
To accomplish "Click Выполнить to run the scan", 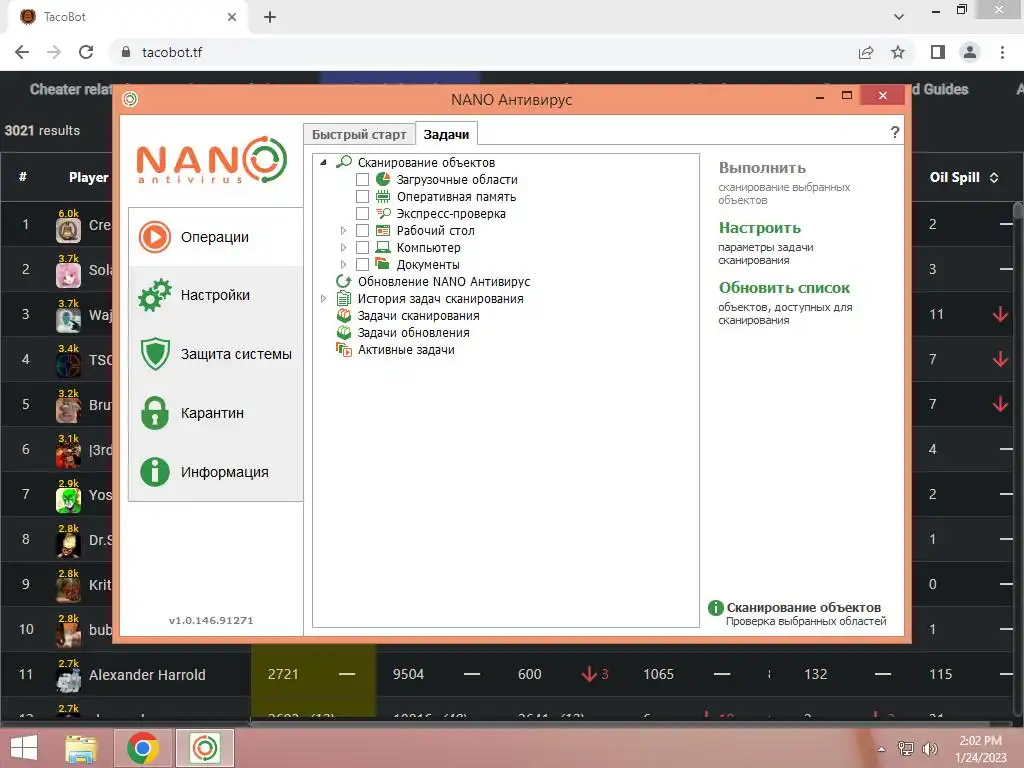I will 762,168.
